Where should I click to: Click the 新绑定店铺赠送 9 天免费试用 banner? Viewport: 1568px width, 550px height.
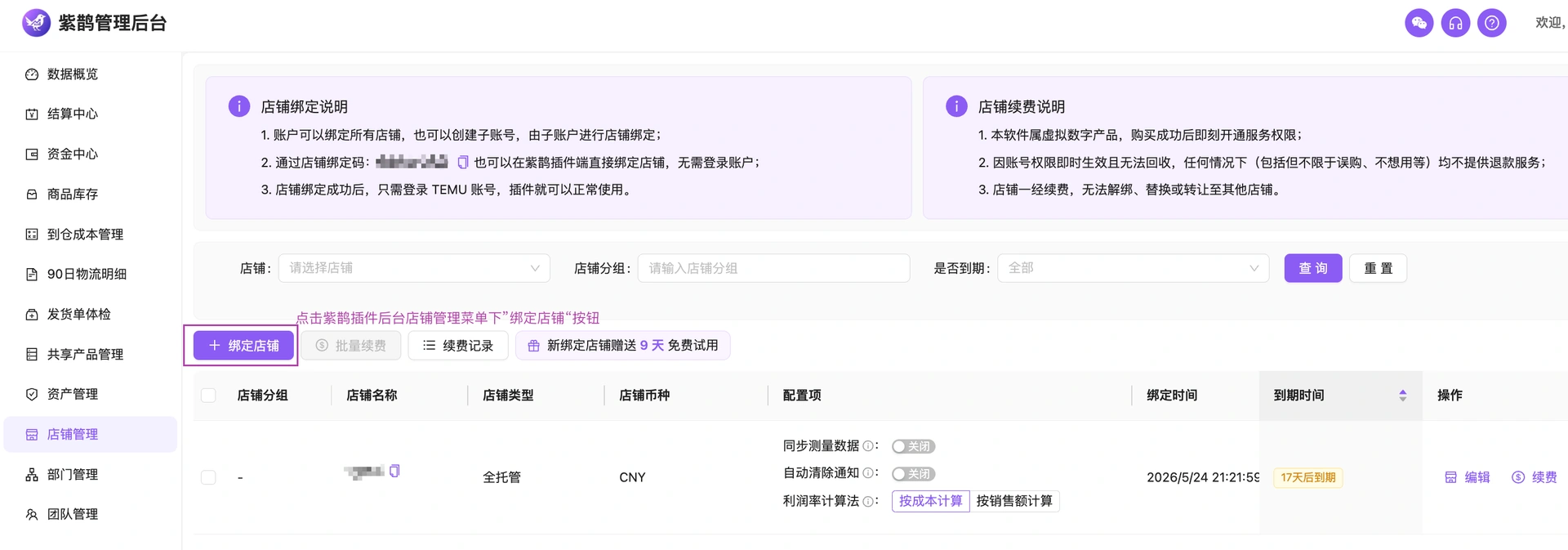coord(623,346)
